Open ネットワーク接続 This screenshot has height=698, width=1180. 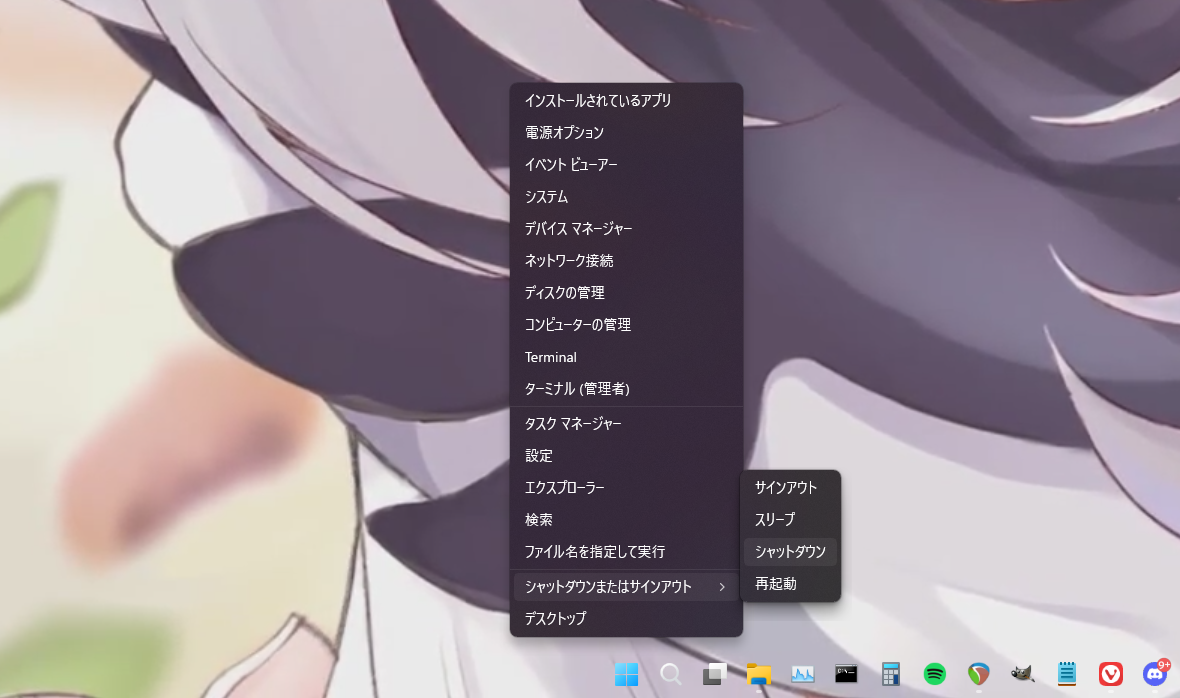coord(626,261)
